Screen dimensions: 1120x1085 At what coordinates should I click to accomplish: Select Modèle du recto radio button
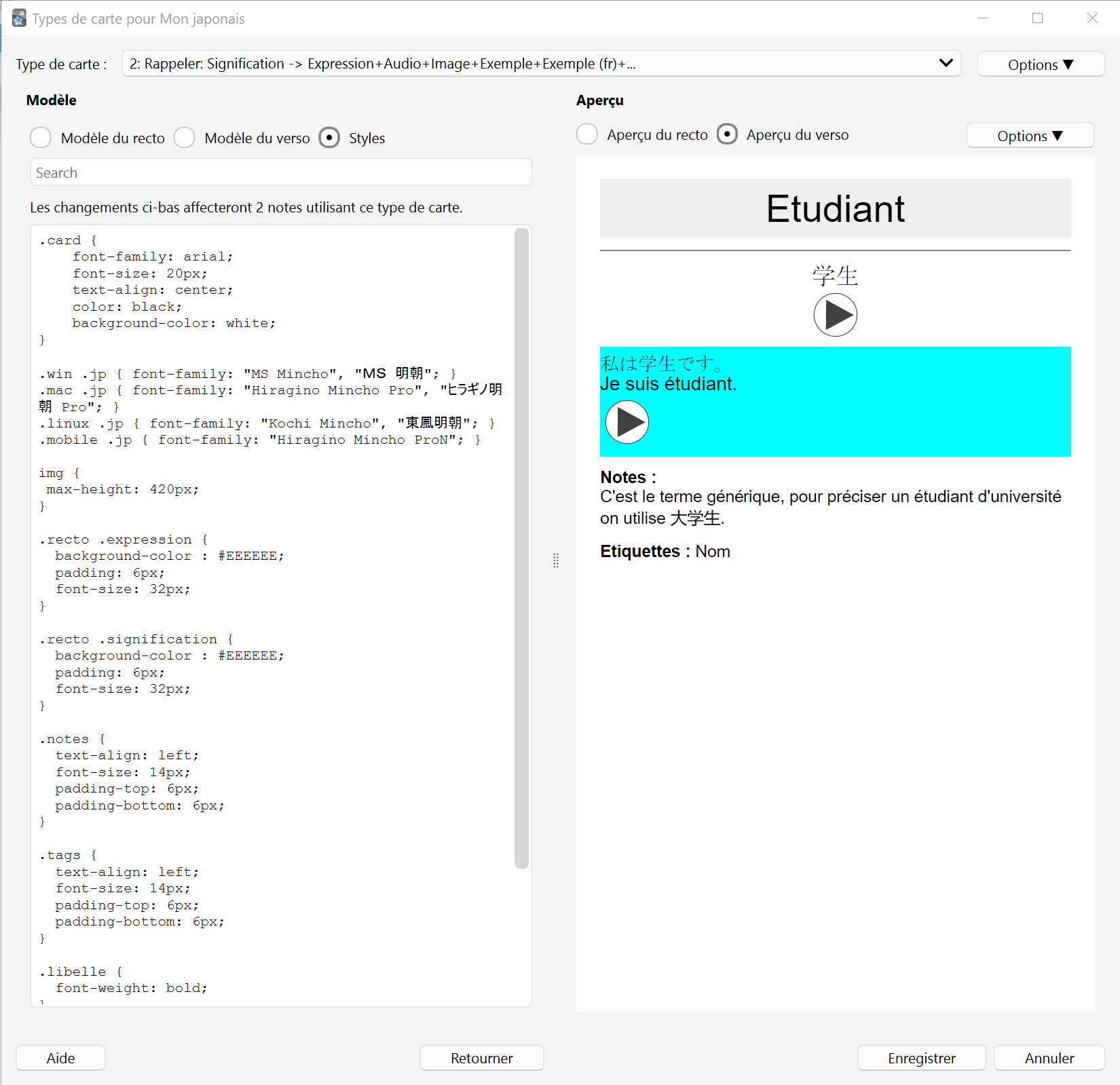click(41, 138)
